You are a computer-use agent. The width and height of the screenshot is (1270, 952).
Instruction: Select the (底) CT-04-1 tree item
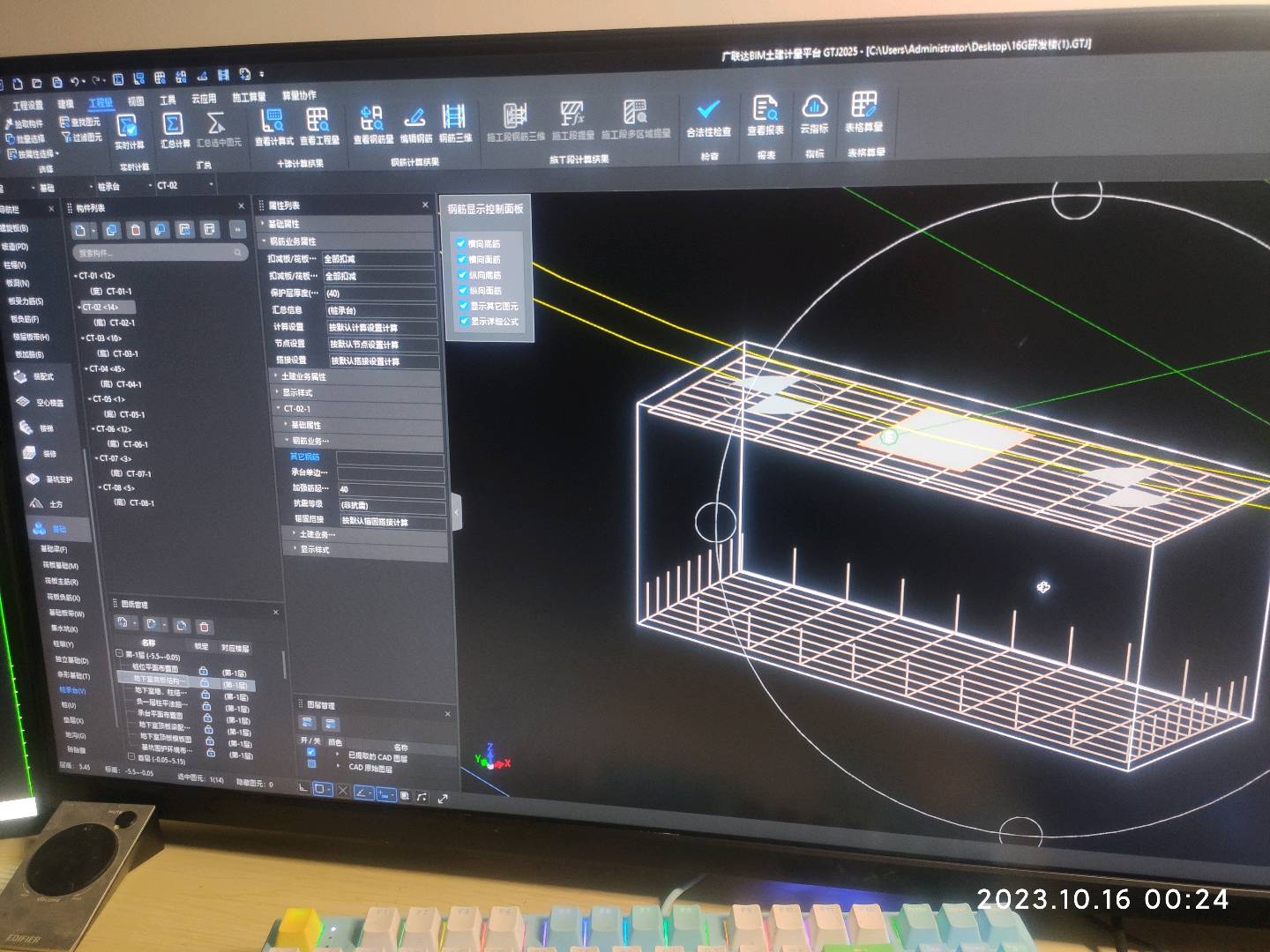pyautogui.click(x=122, y=384)
